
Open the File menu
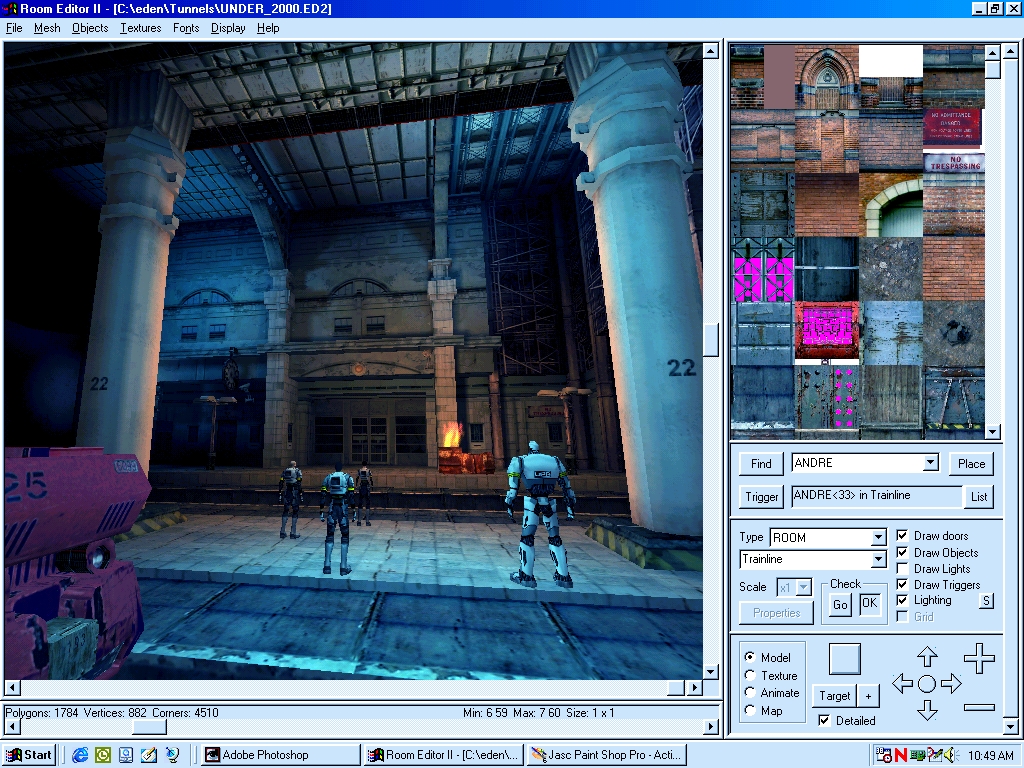pos(14,28)
